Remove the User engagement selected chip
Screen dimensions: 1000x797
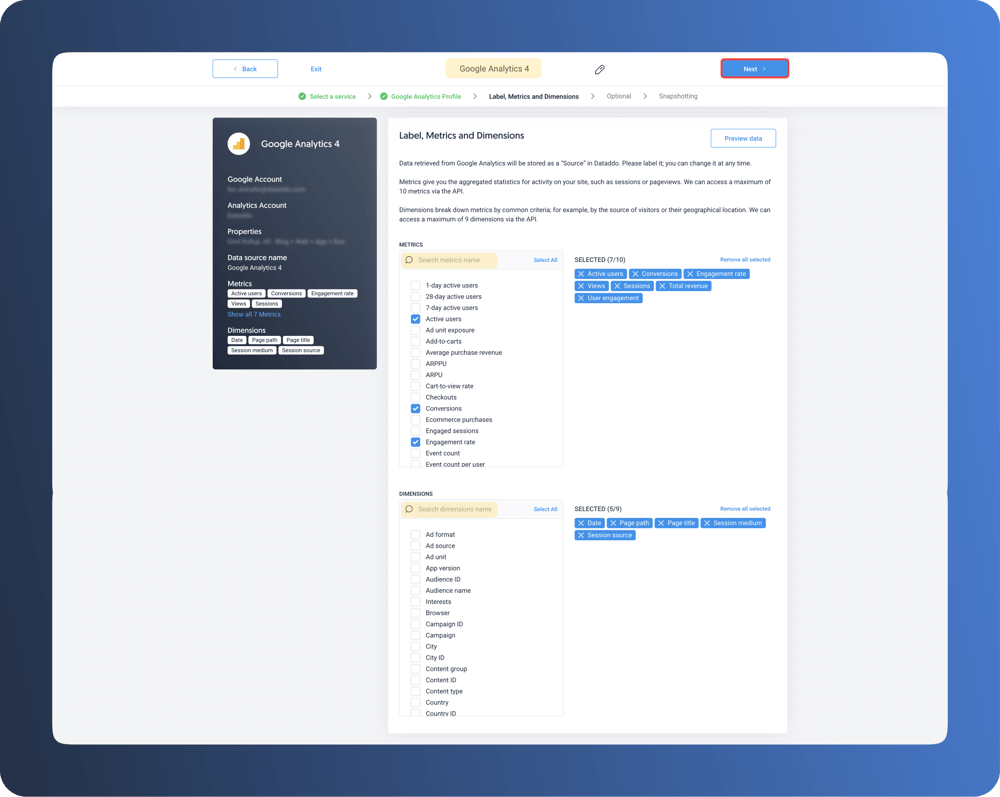(580, 298)
